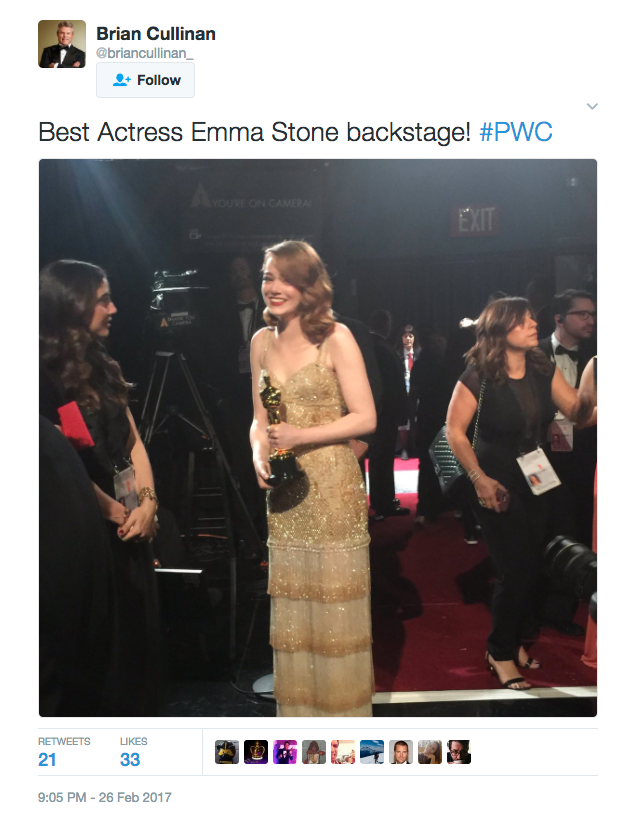View the 21 retweets list

64,752
